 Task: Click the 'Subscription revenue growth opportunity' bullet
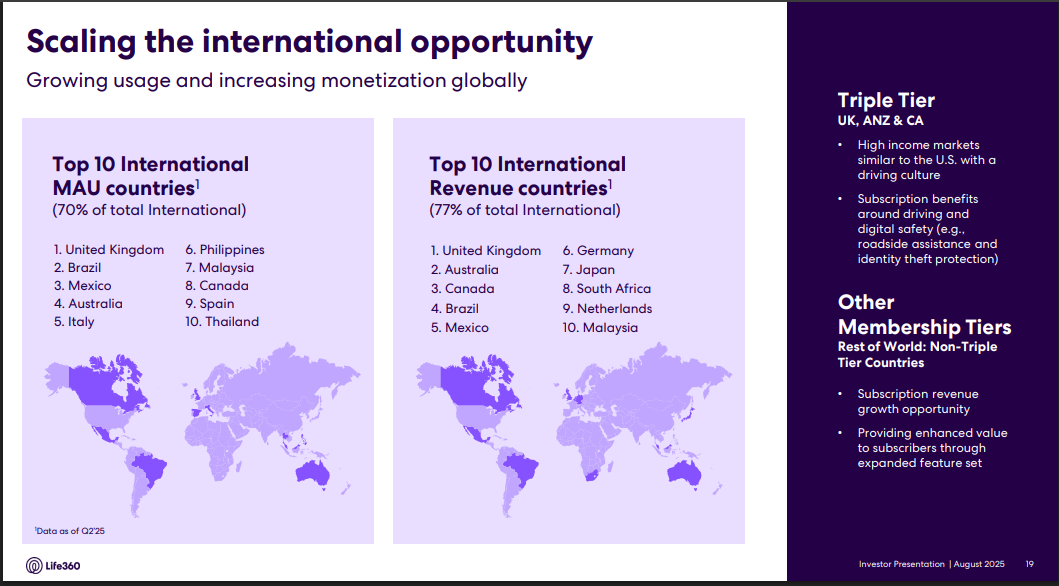click(x=917, y=402)
